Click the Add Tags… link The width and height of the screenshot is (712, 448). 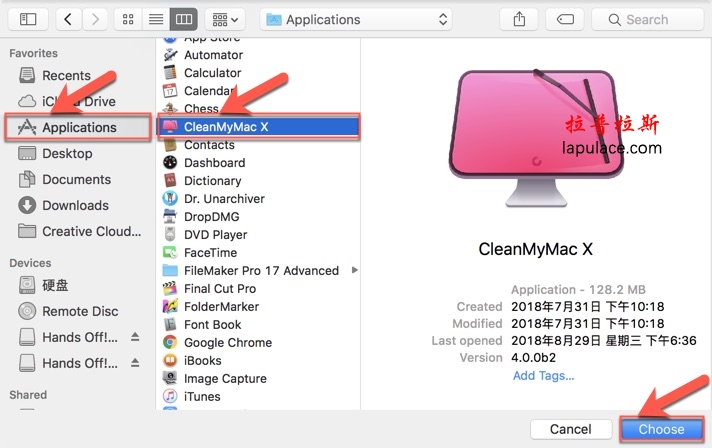pos(544,375)
